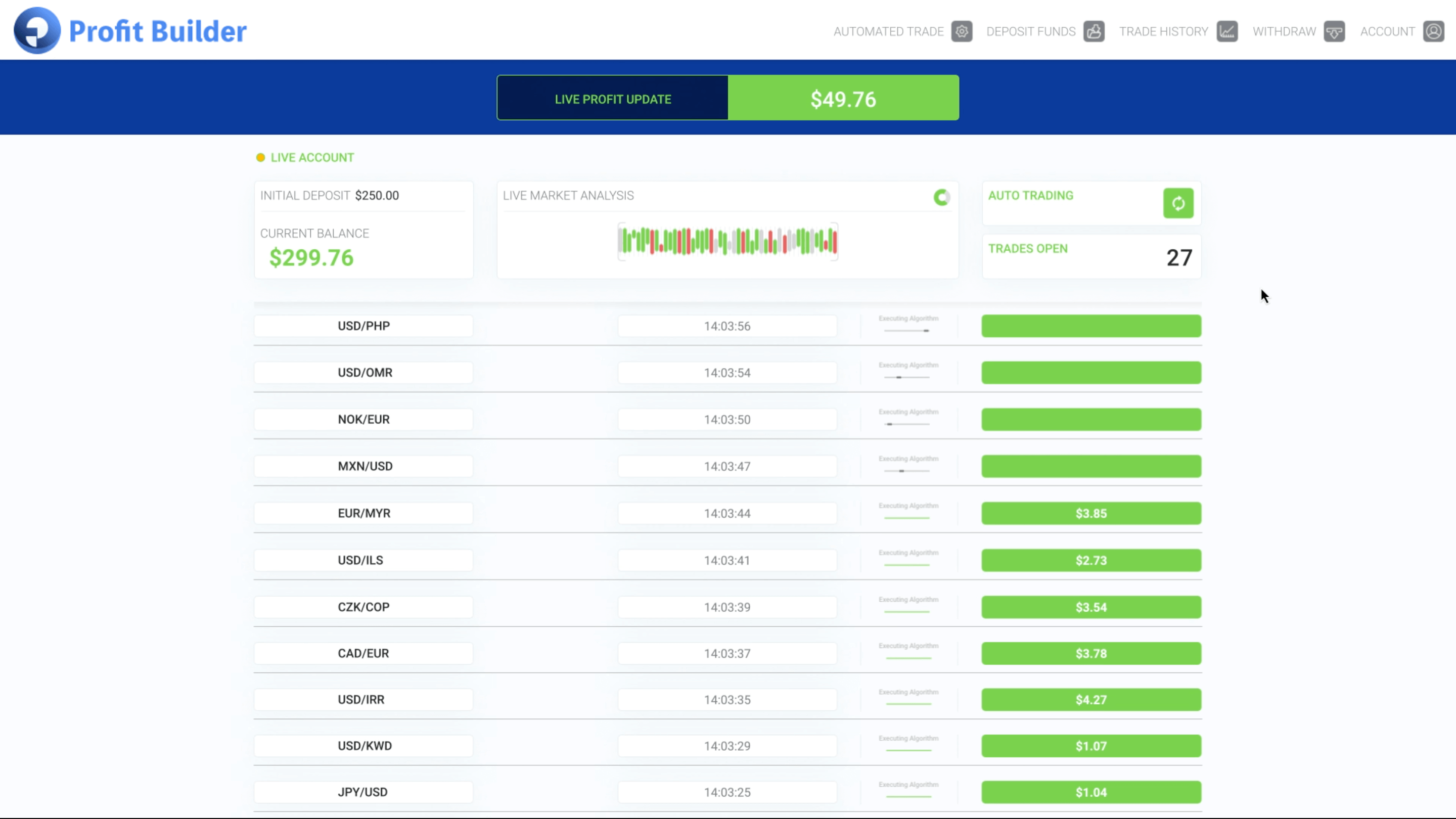Image resolution: width=1456 pixels, height=819 pixels.
Task: Click the LIVE PROFIT UPDATE button
Action: point(613,98)
